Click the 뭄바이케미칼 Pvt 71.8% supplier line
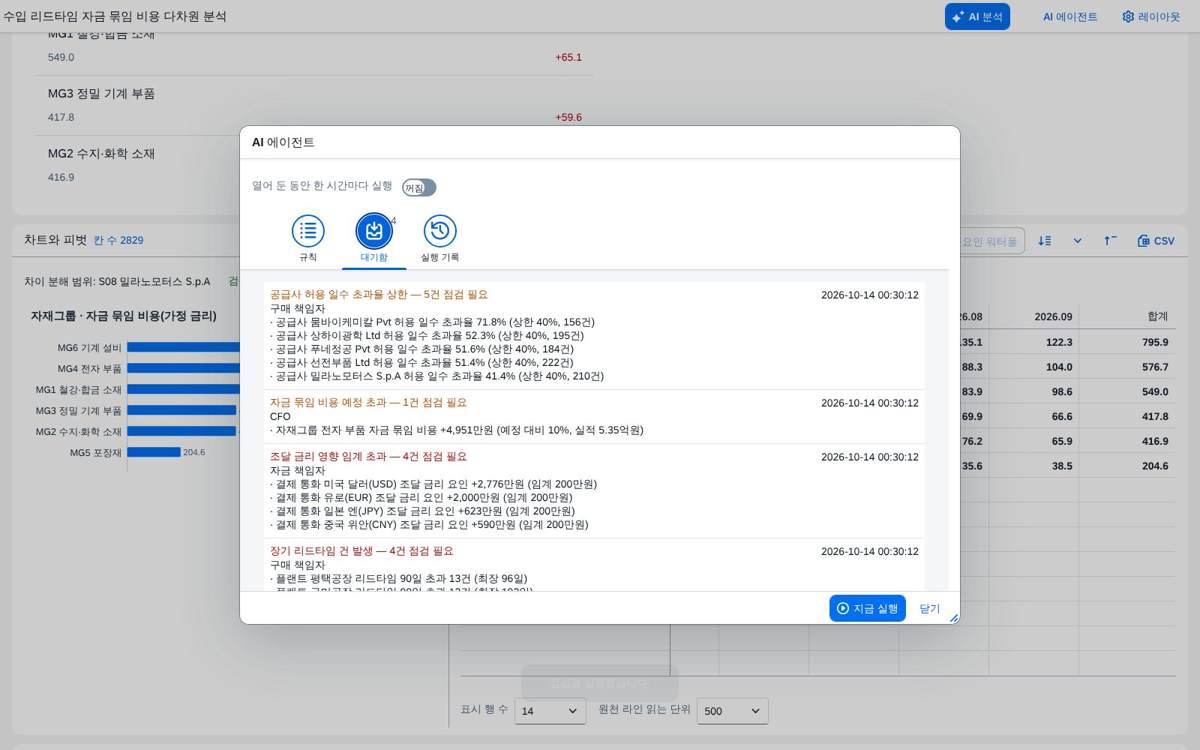Image resolution: width=1200 pixels, height=750 pixels. click(x=432, y=322)
